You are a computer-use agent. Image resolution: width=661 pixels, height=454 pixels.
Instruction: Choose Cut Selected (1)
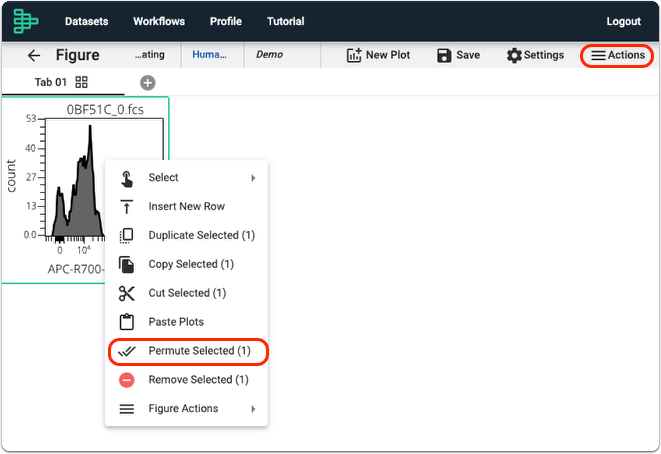[x=186, y=293]
